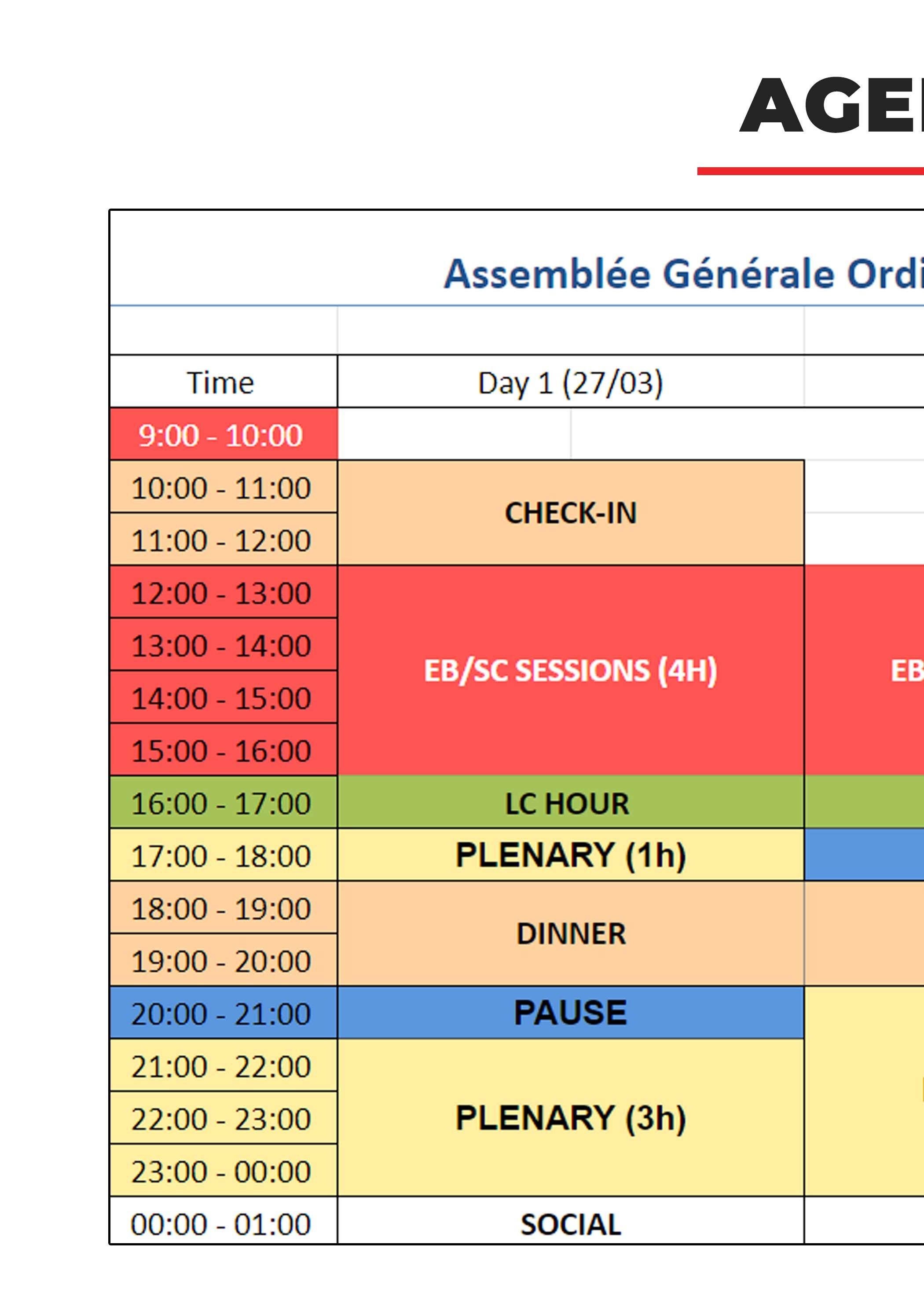Screen dimensions: 924x1307
Task: Select the SOCIAL cell
Action: point(570,1224)
